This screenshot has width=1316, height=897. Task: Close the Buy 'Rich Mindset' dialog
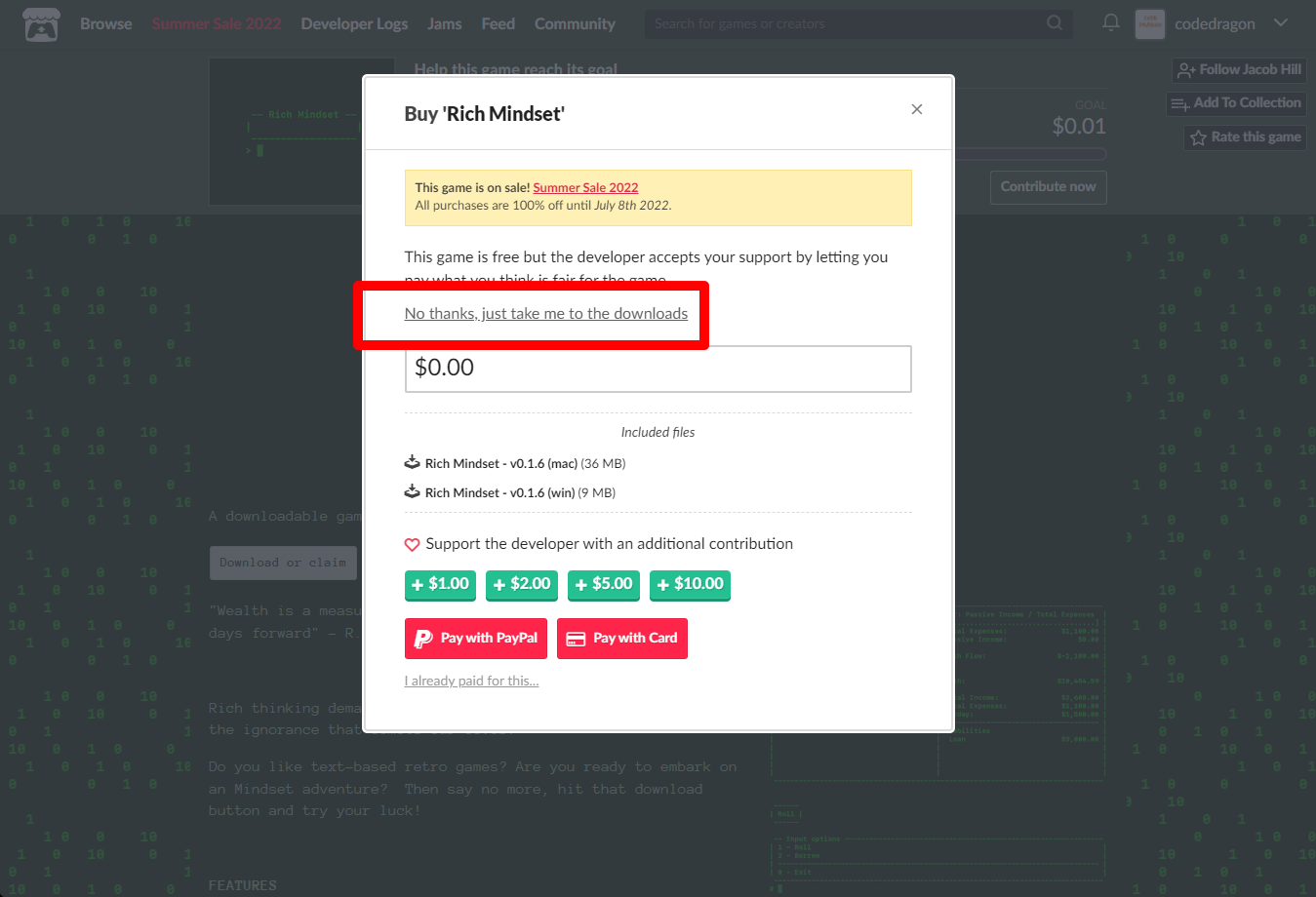tap(917, 109)
